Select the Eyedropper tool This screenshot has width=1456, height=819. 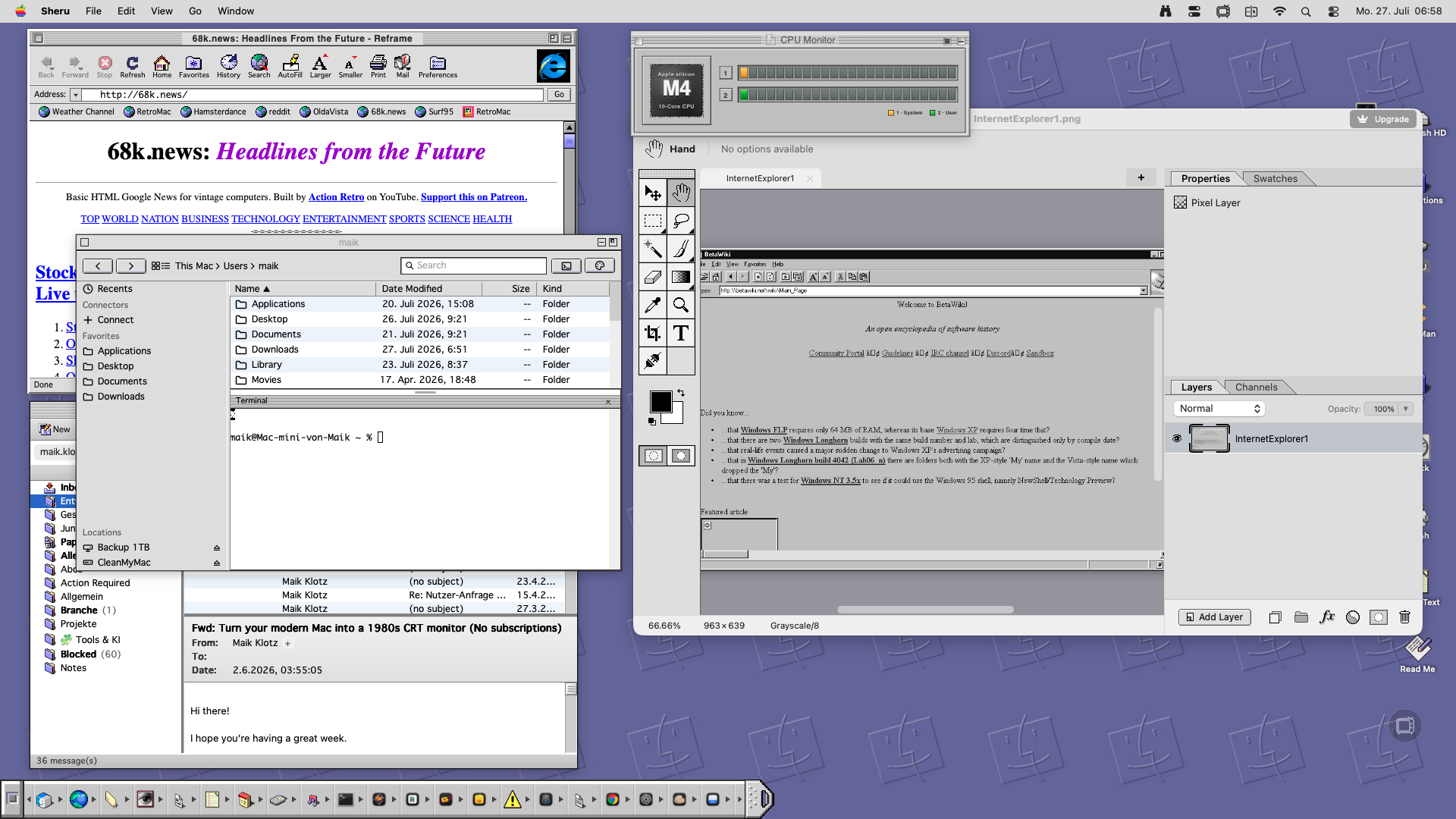[653, 306]
